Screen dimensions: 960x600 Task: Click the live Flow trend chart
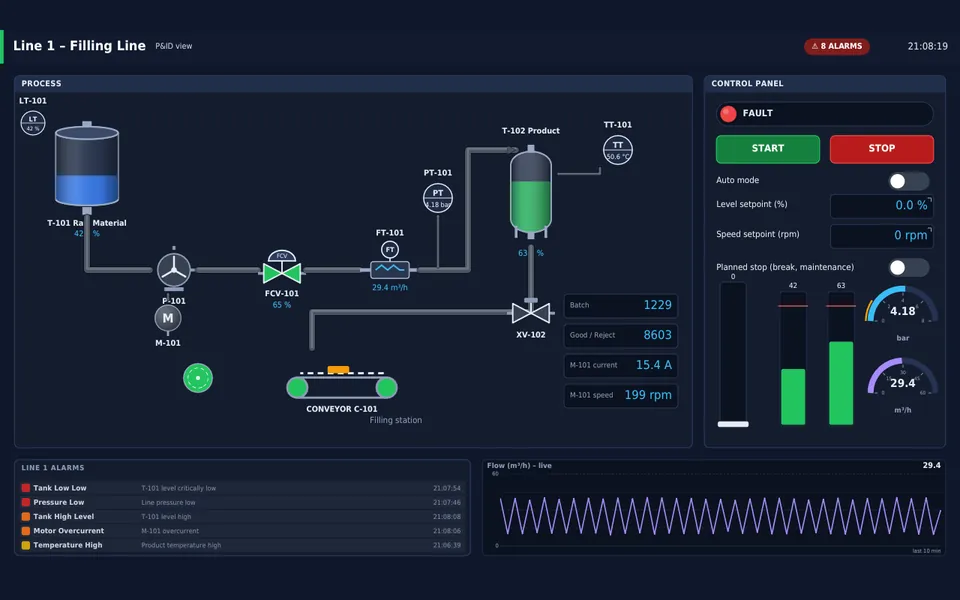(x=714, y=508)
